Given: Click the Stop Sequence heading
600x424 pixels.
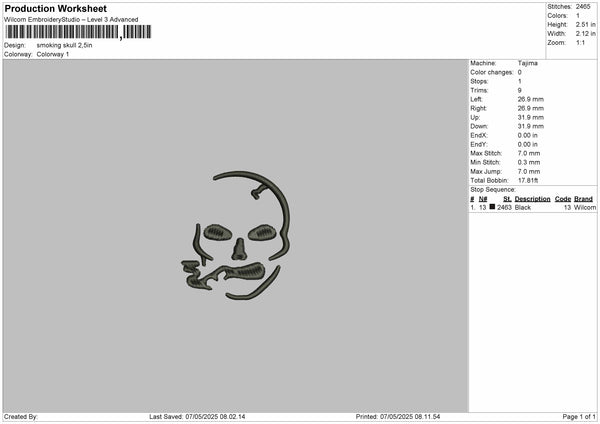Looking at the screenshot, I should coord(493,190).
